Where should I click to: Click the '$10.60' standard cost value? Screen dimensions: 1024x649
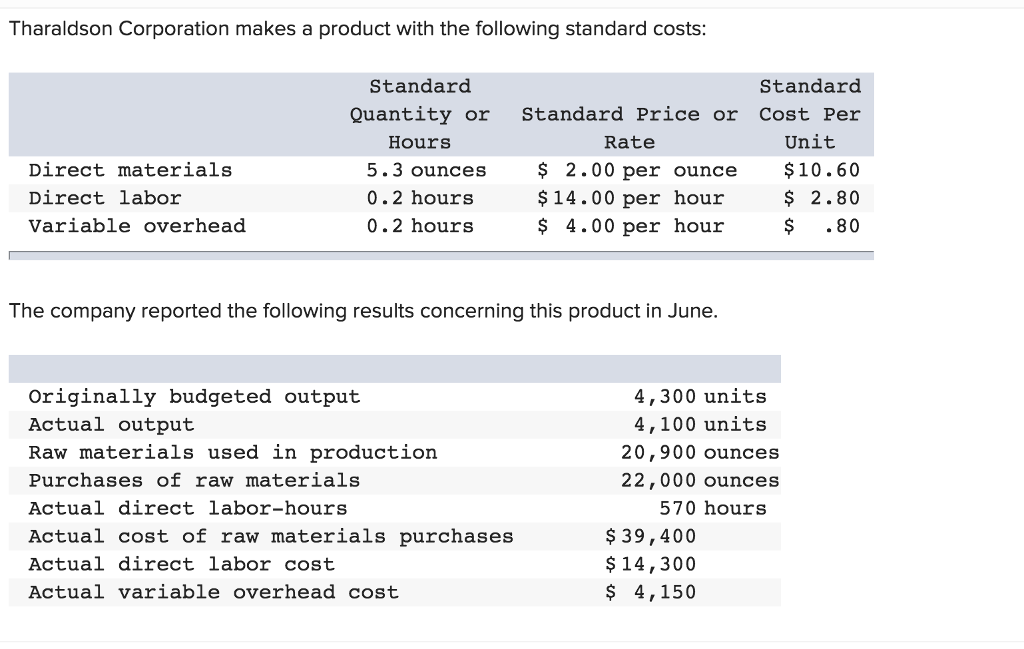[822, 170]
